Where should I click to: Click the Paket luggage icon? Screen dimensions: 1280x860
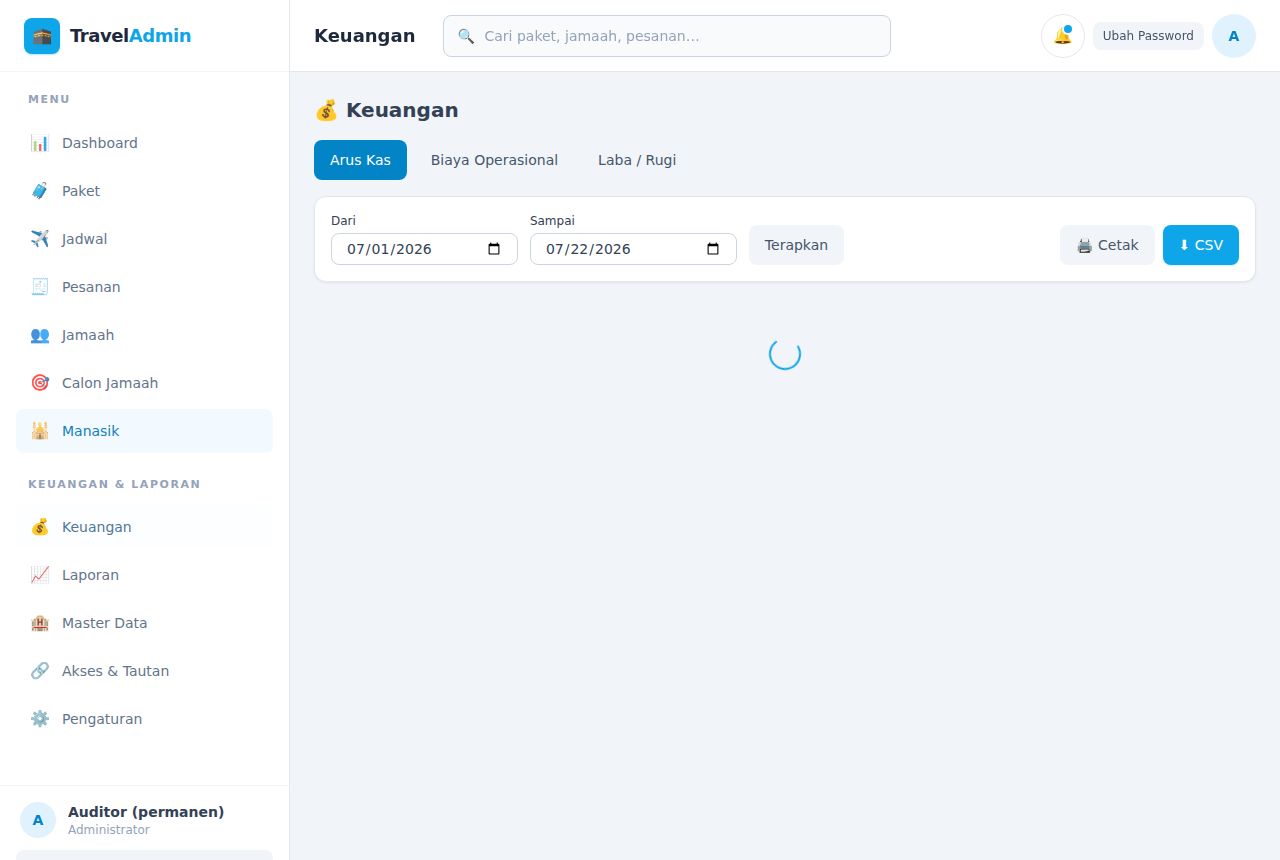[x=40, y=191]
